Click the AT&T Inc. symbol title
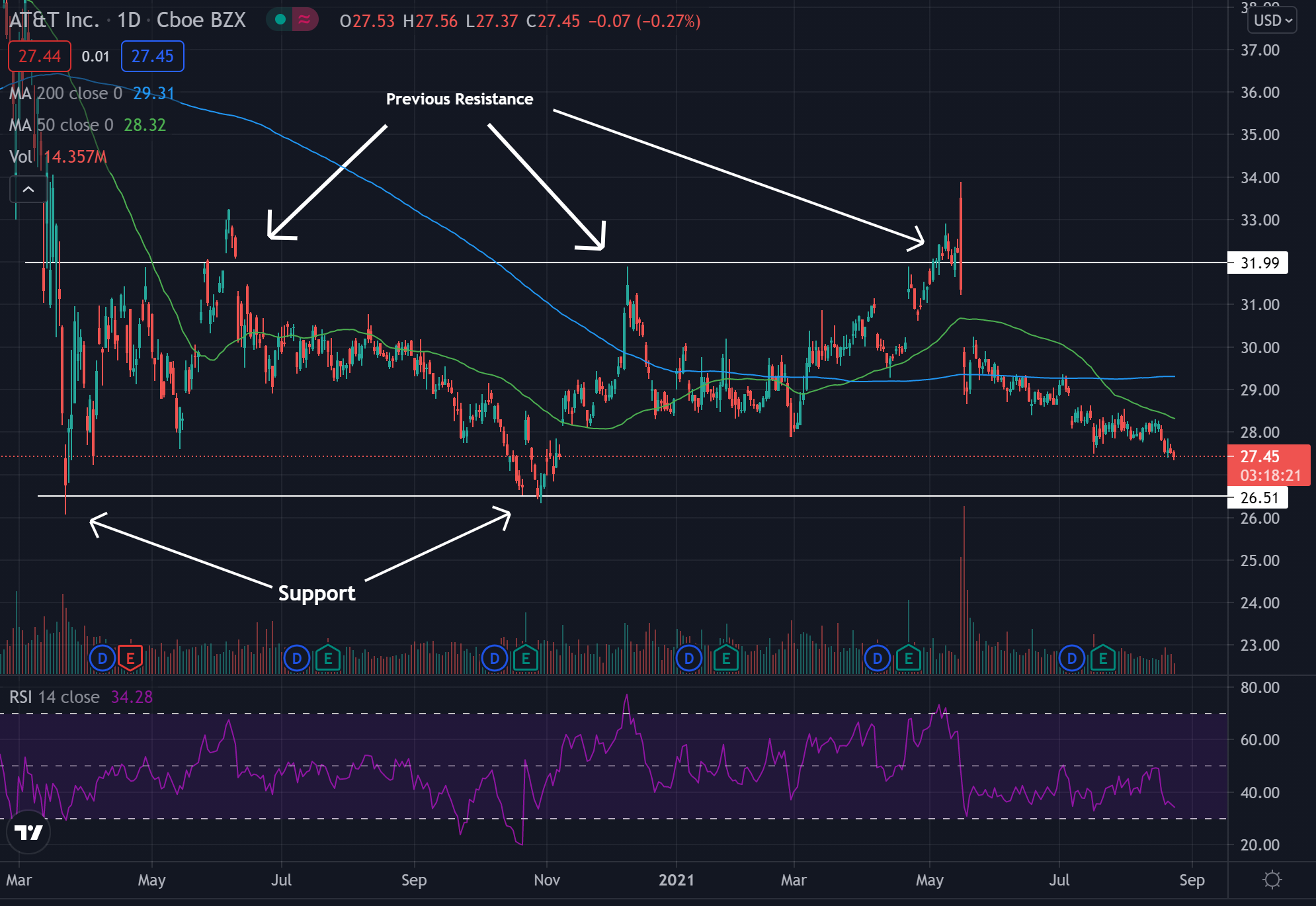Viewport: 1316px width, 906px height. tap(54, 21)
